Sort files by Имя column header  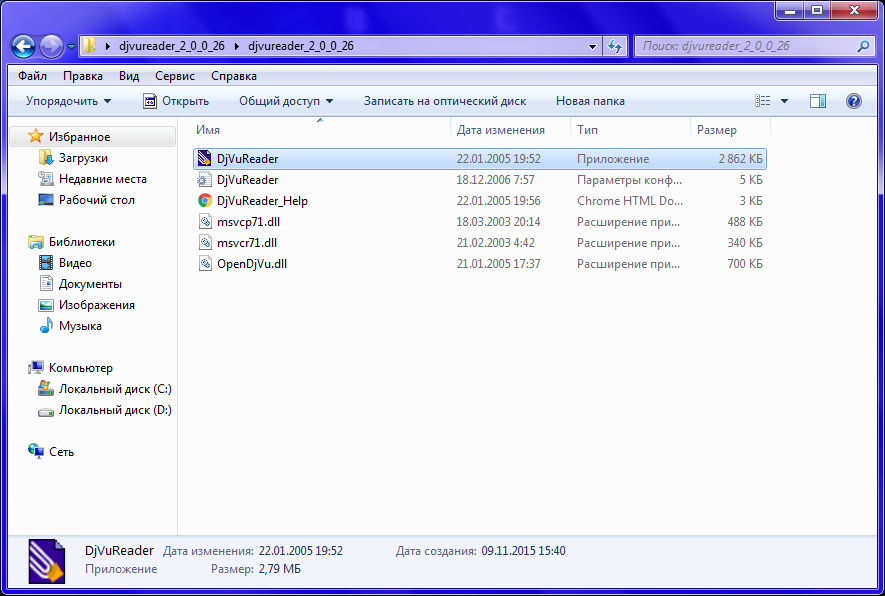click(208, 130)
